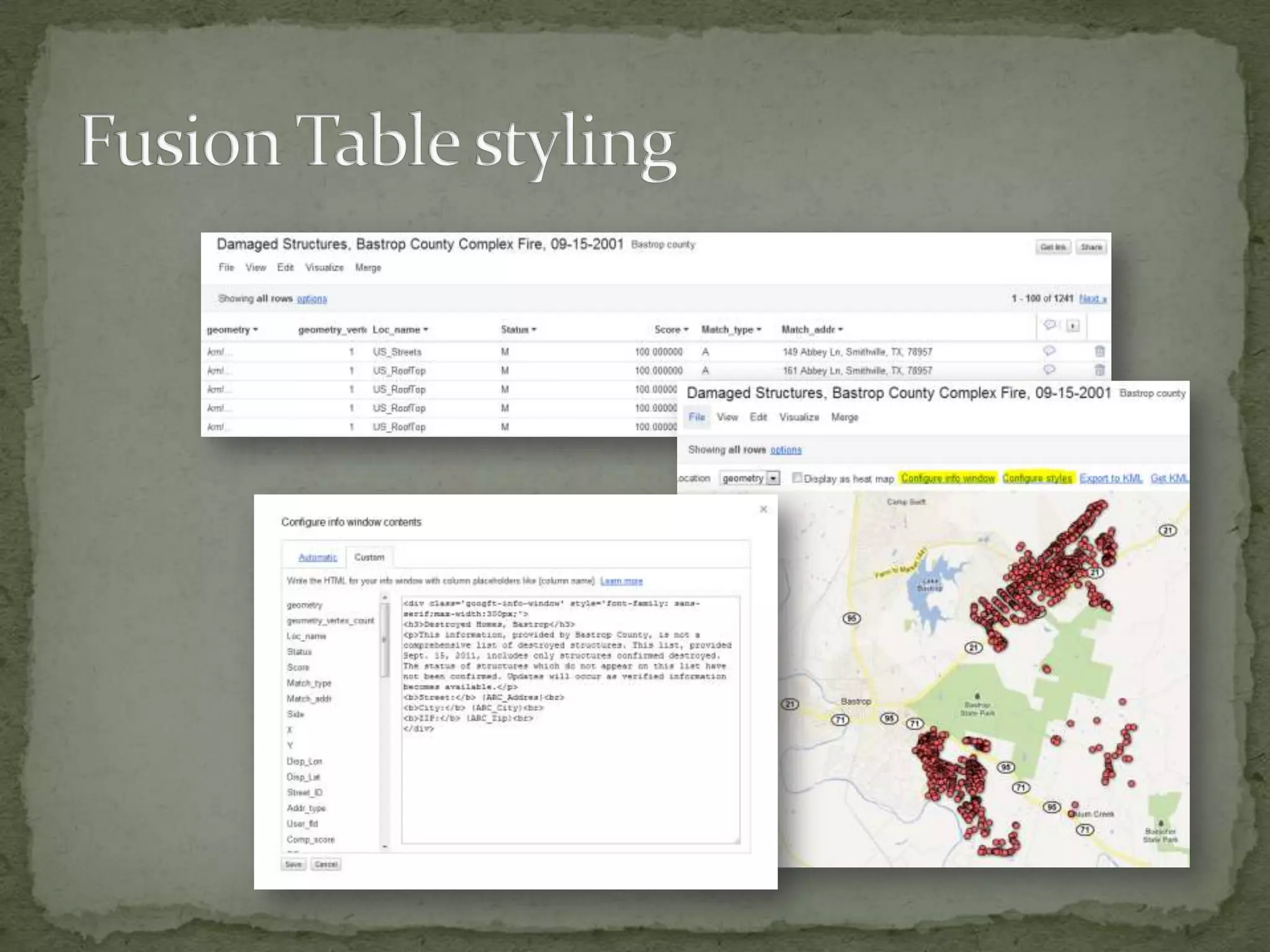Select Side in dialog column list
1270x952 pixels.
pos(295,714)
